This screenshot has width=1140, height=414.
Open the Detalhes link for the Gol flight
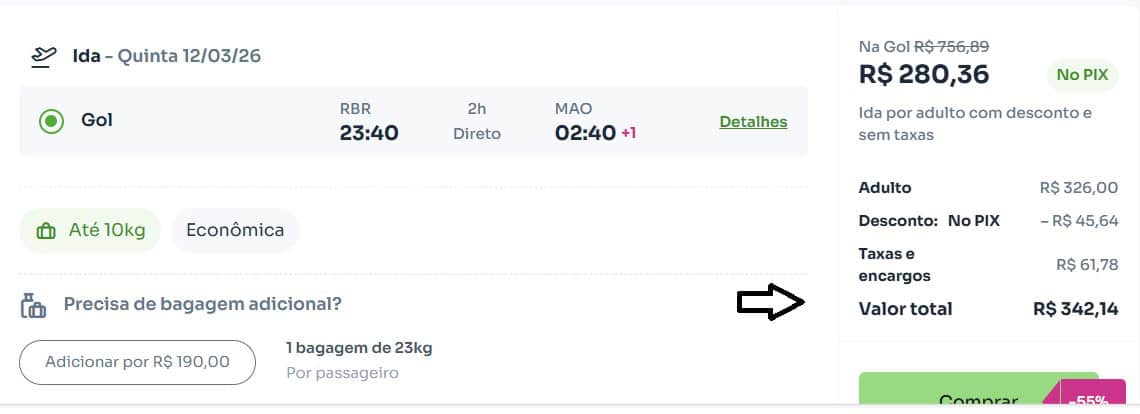click(753, 122)
